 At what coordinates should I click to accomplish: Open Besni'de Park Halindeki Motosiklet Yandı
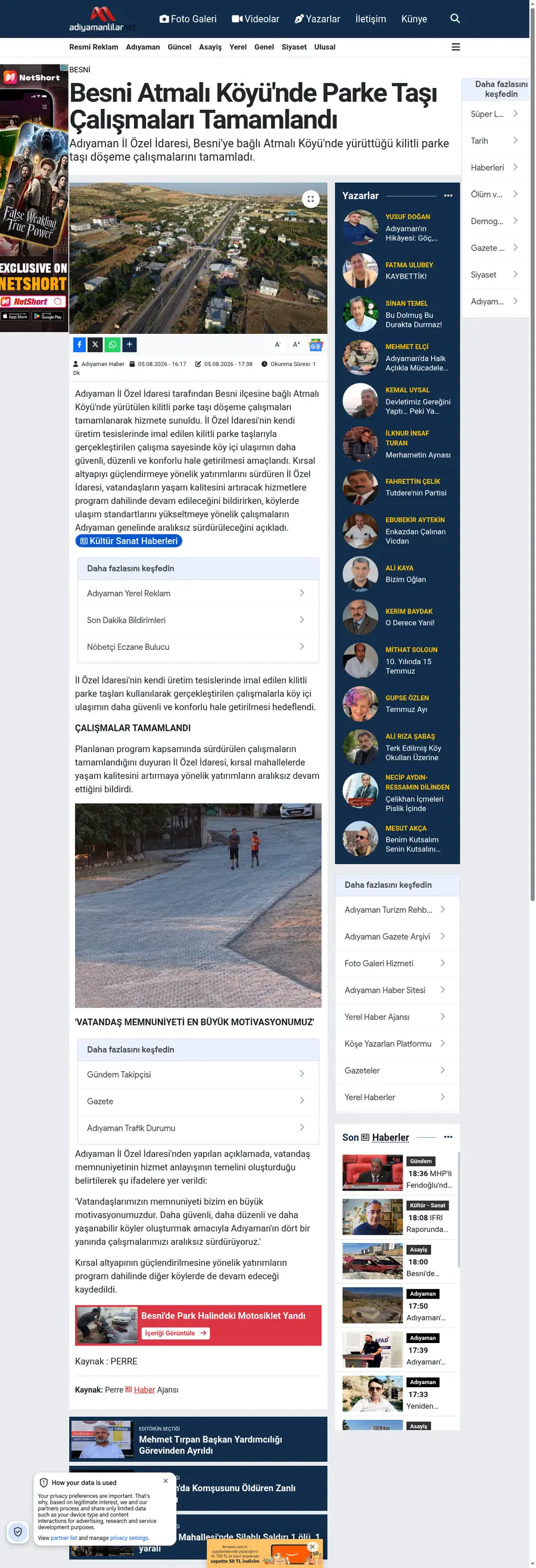(223, 1315)
